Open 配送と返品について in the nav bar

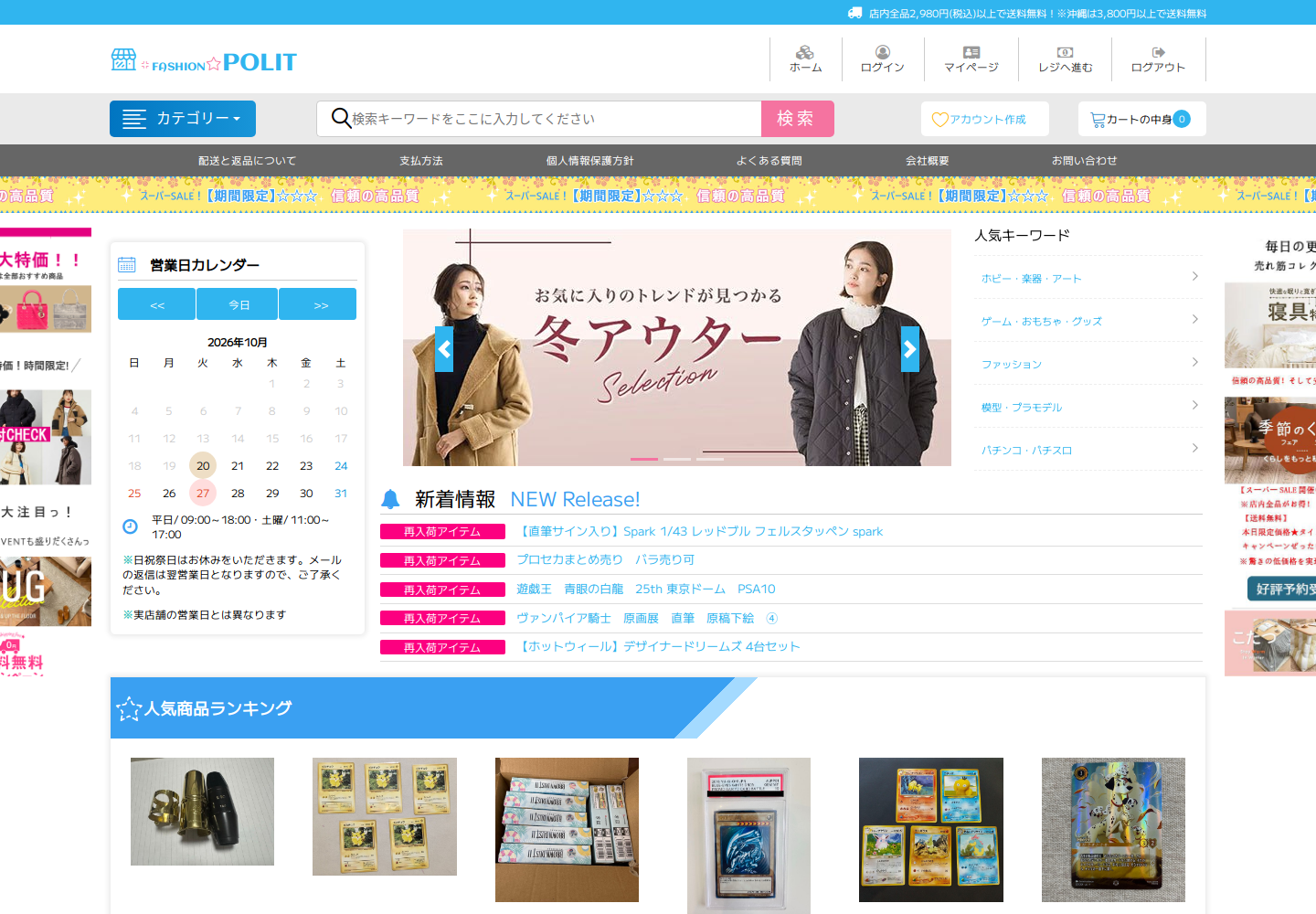coord(248,161)
